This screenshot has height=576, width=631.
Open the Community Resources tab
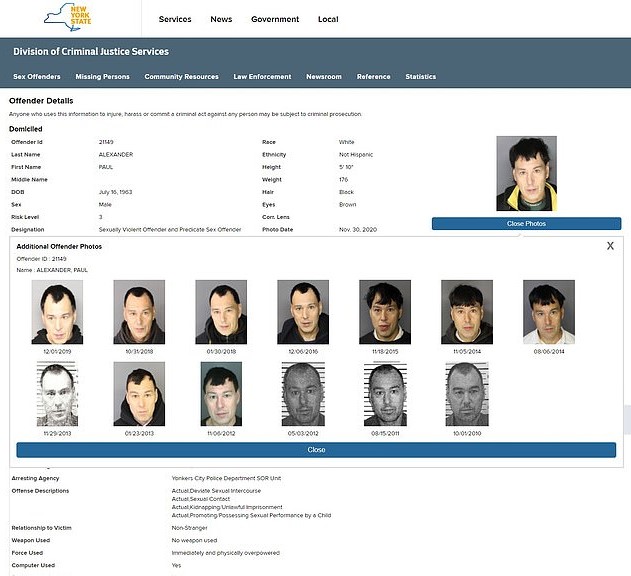(181, 77)
